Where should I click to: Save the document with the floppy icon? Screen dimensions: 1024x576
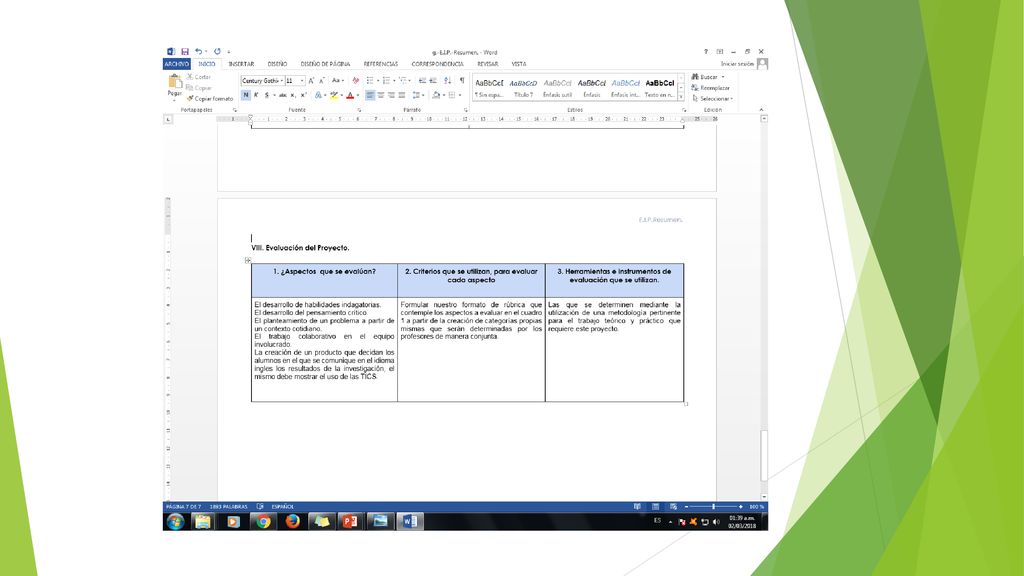tap(185, 52)
